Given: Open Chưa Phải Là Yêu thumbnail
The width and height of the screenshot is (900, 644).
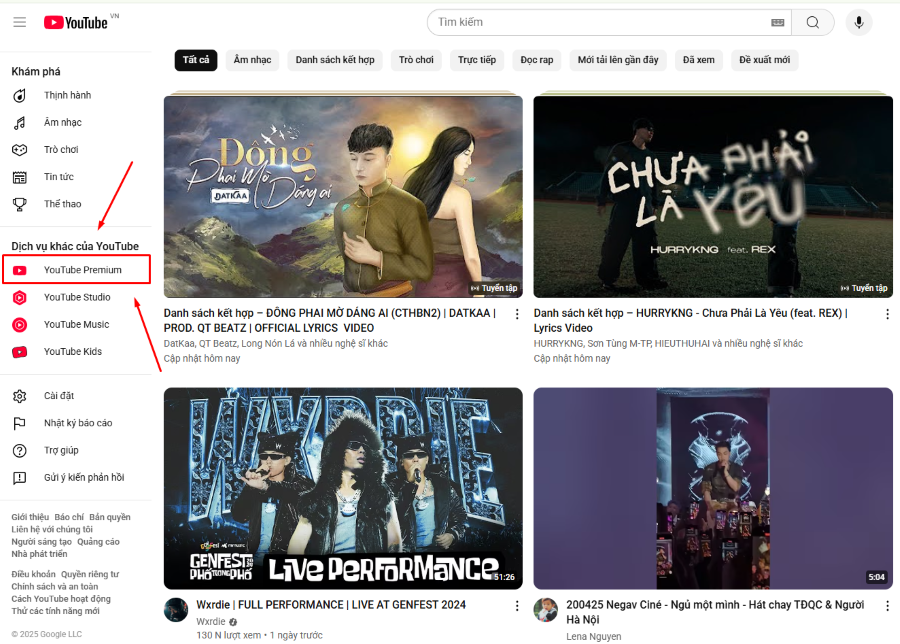Looking at the screenshot, I should click(713, 196).
